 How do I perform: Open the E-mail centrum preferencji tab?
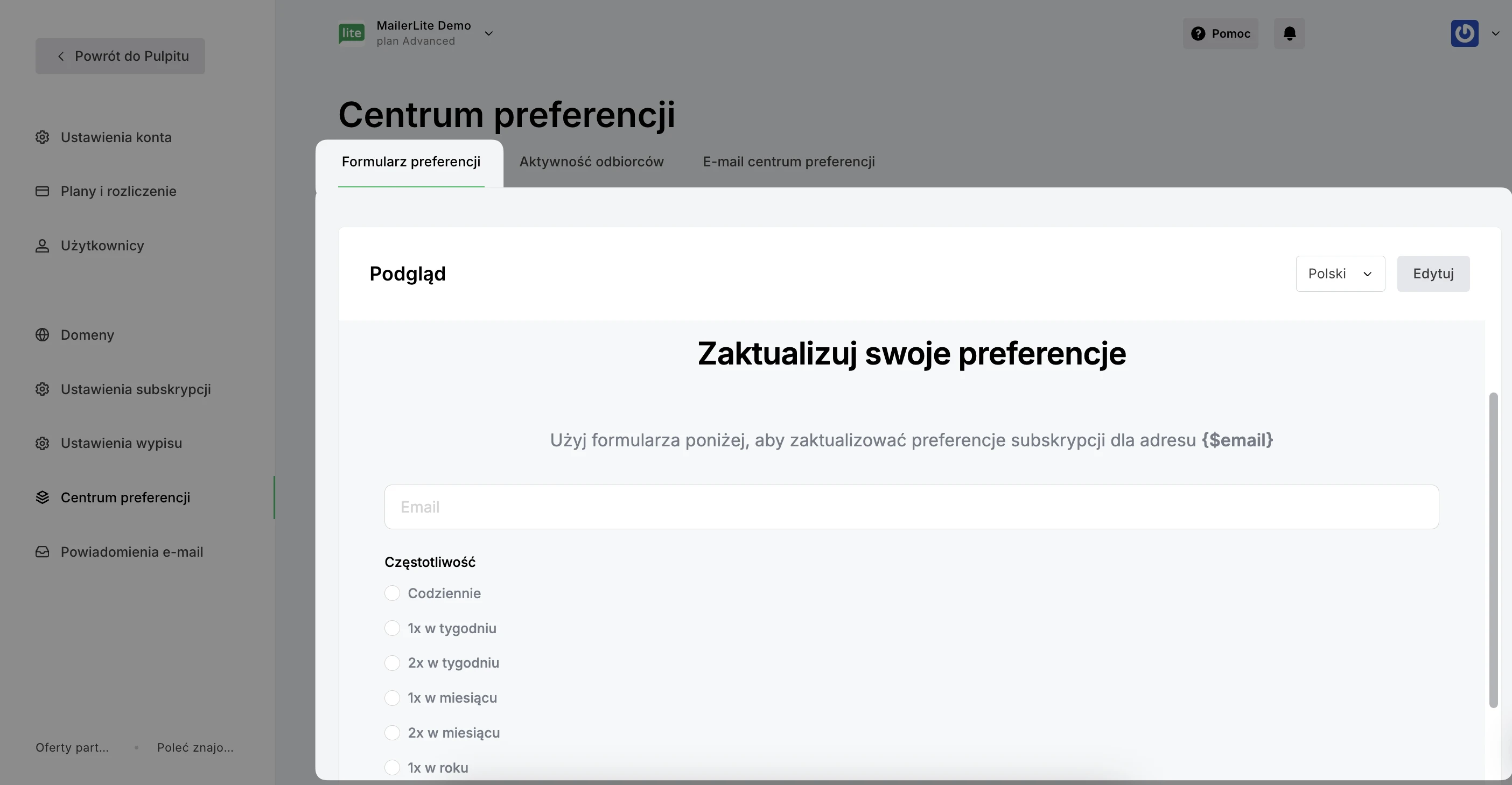[788, 162]
